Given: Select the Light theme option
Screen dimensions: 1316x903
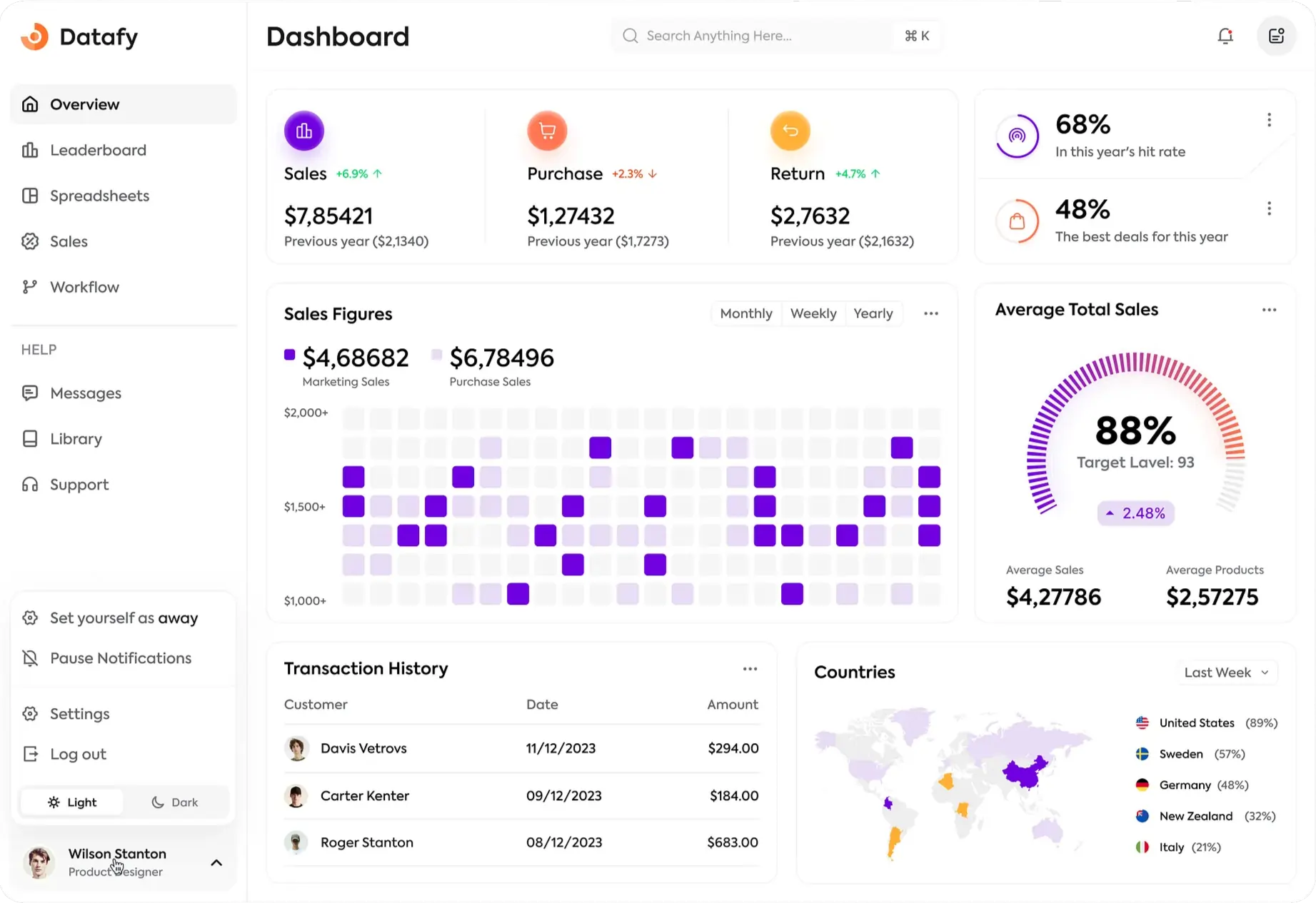Looking at the screenshot, I should 72,802.
